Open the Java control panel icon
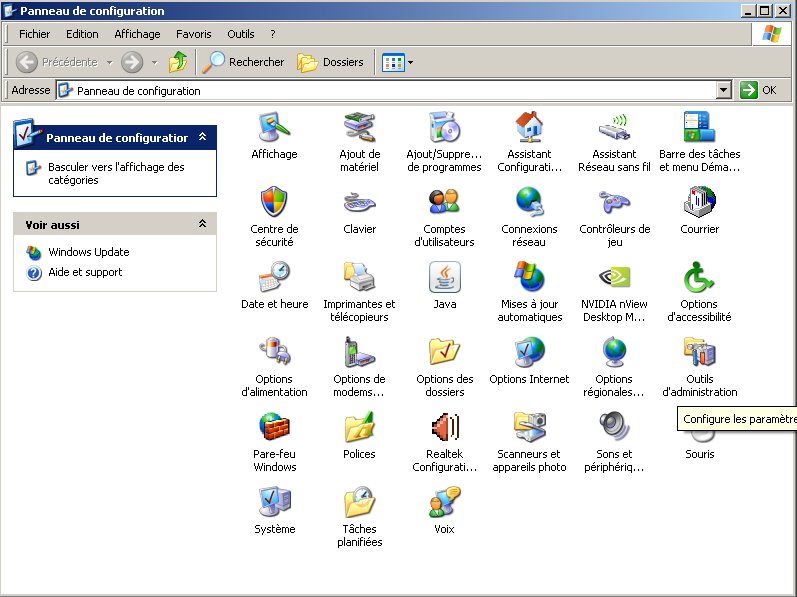Viewport: 797px width, 597px height. tap(444, 277)
